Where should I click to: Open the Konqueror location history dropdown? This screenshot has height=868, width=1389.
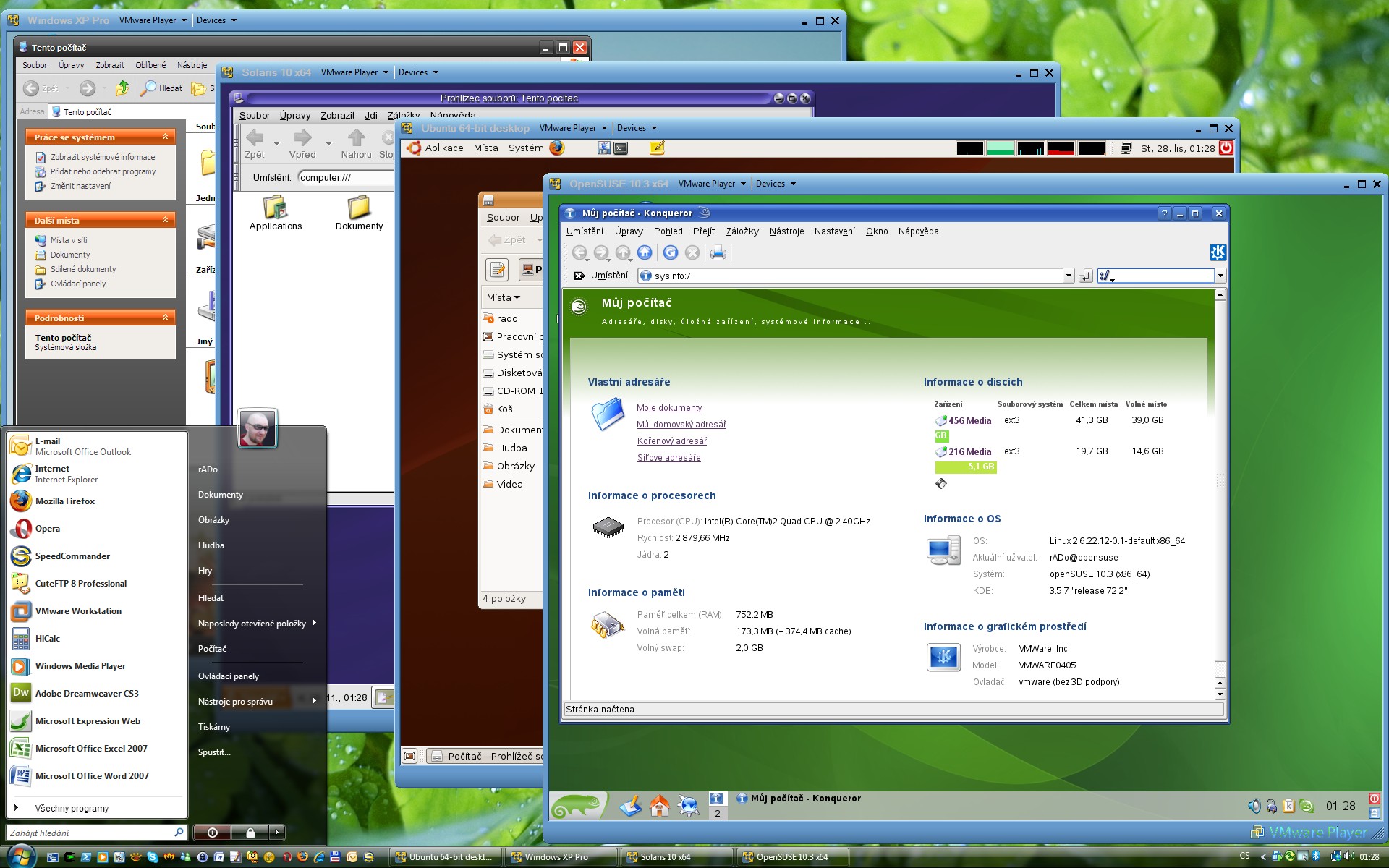tap(1069, 276)
